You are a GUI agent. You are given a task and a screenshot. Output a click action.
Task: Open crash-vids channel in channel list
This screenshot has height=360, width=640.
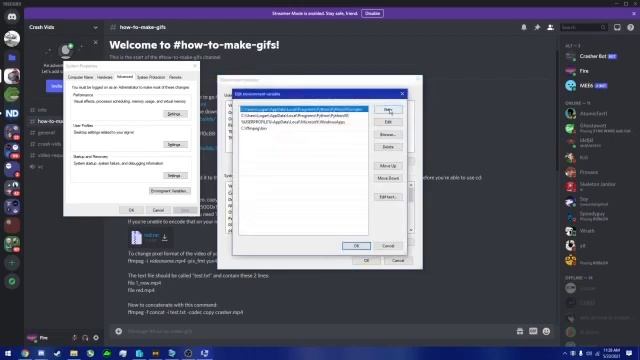coord(49,144)
